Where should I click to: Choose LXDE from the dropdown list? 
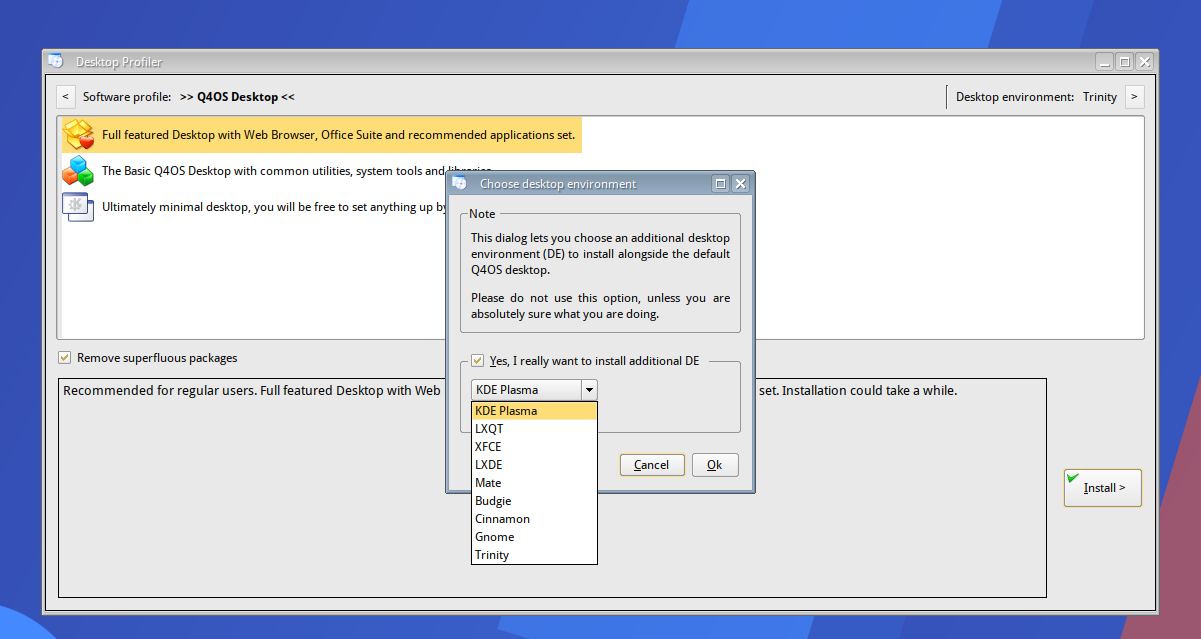(x=534, y=465)
